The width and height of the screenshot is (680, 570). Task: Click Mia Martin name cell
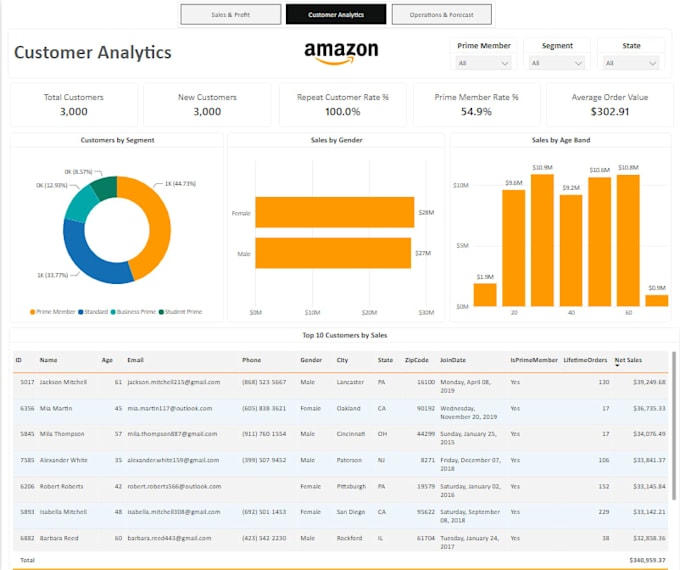click(x=56, y=408)
